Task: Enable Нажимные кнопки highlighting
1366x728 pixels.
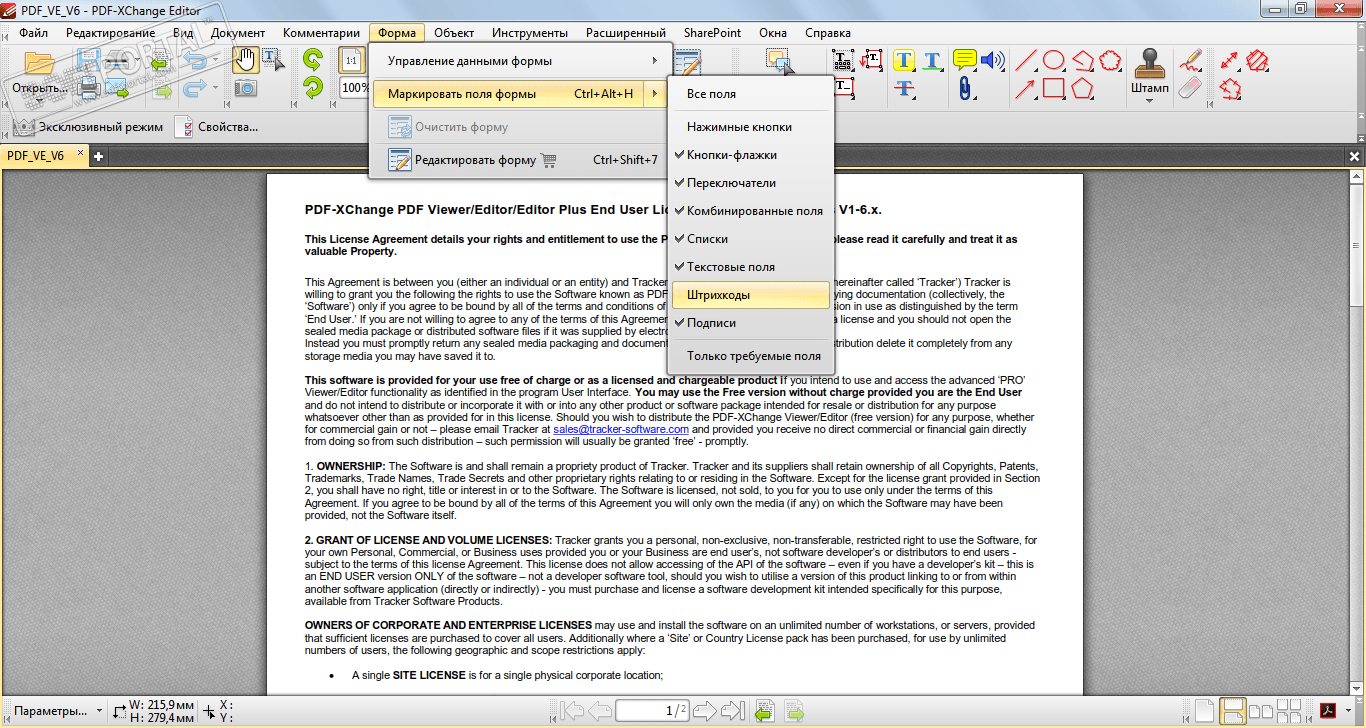Action: coord(750,127)
